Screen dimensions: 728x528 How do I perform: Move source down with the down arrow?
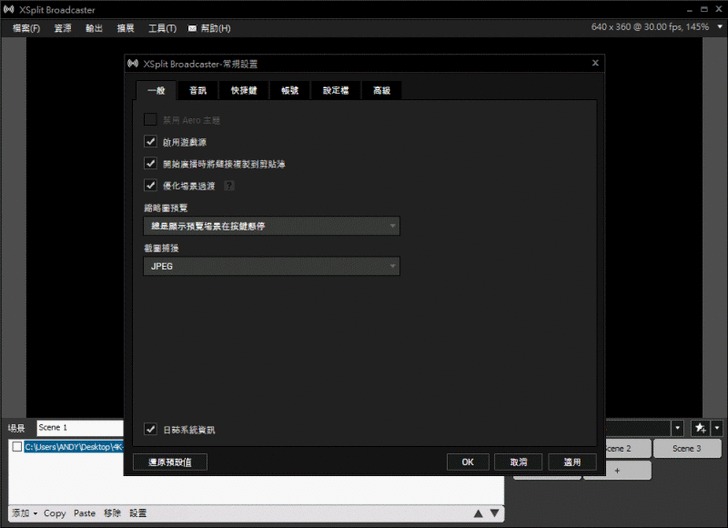[494, 513]
